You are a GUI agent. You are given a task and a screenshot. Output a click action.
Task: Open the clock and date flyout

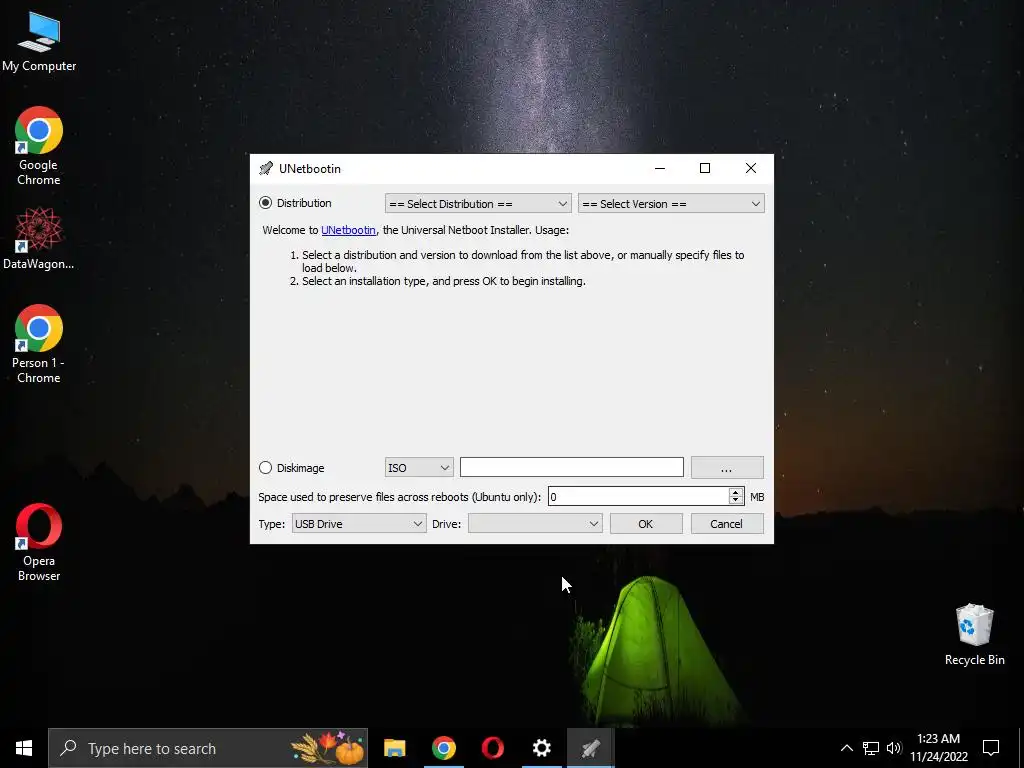[938, 748]
